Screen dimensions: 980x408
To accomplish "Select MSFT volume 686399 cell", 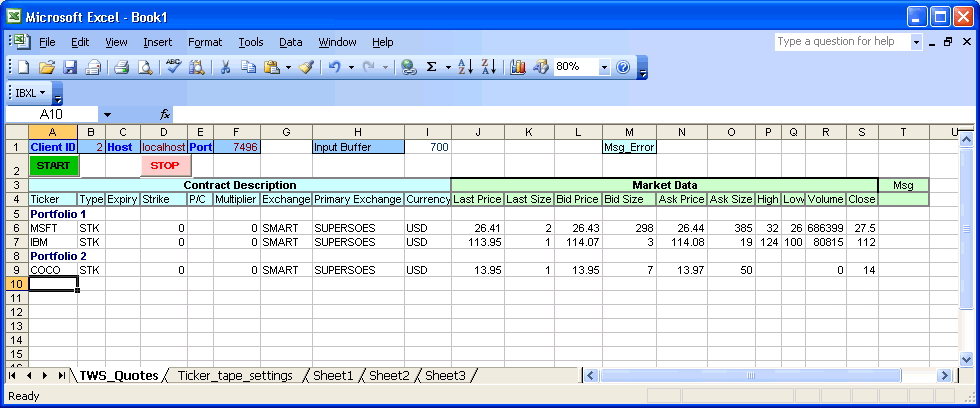I will (826, 228).
